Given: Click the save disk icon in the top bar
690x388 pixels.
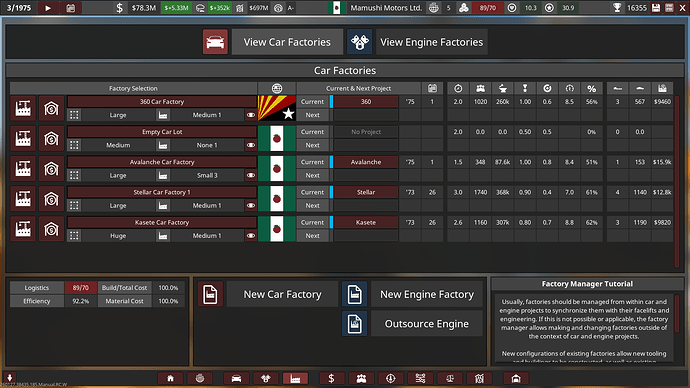Looking at the screenshot, I should click(656, 7).
